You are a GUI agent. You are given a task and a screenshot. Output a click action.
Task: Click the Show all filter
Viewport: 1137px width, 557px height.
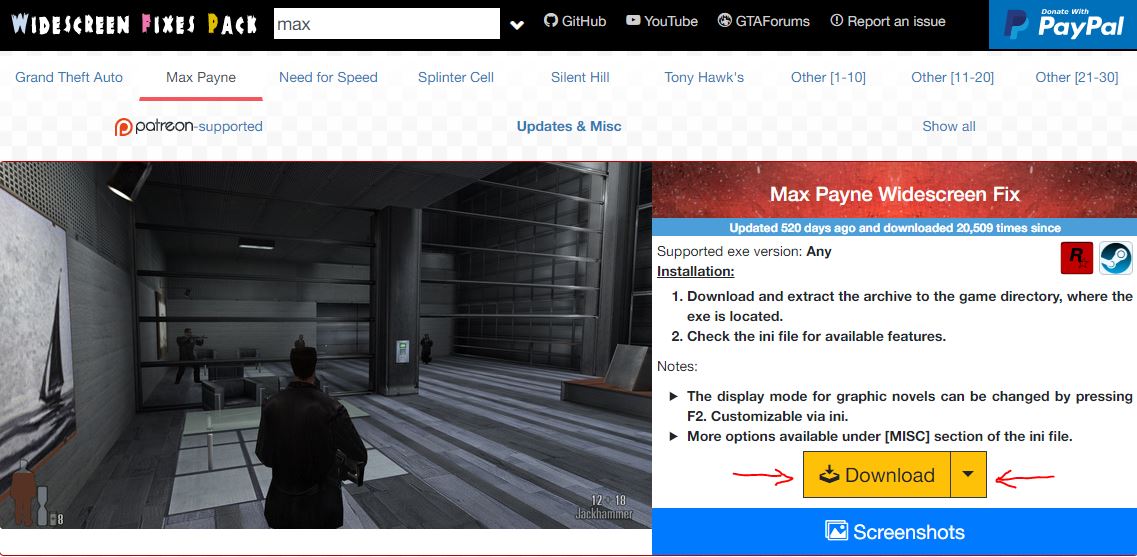point(948,126)
